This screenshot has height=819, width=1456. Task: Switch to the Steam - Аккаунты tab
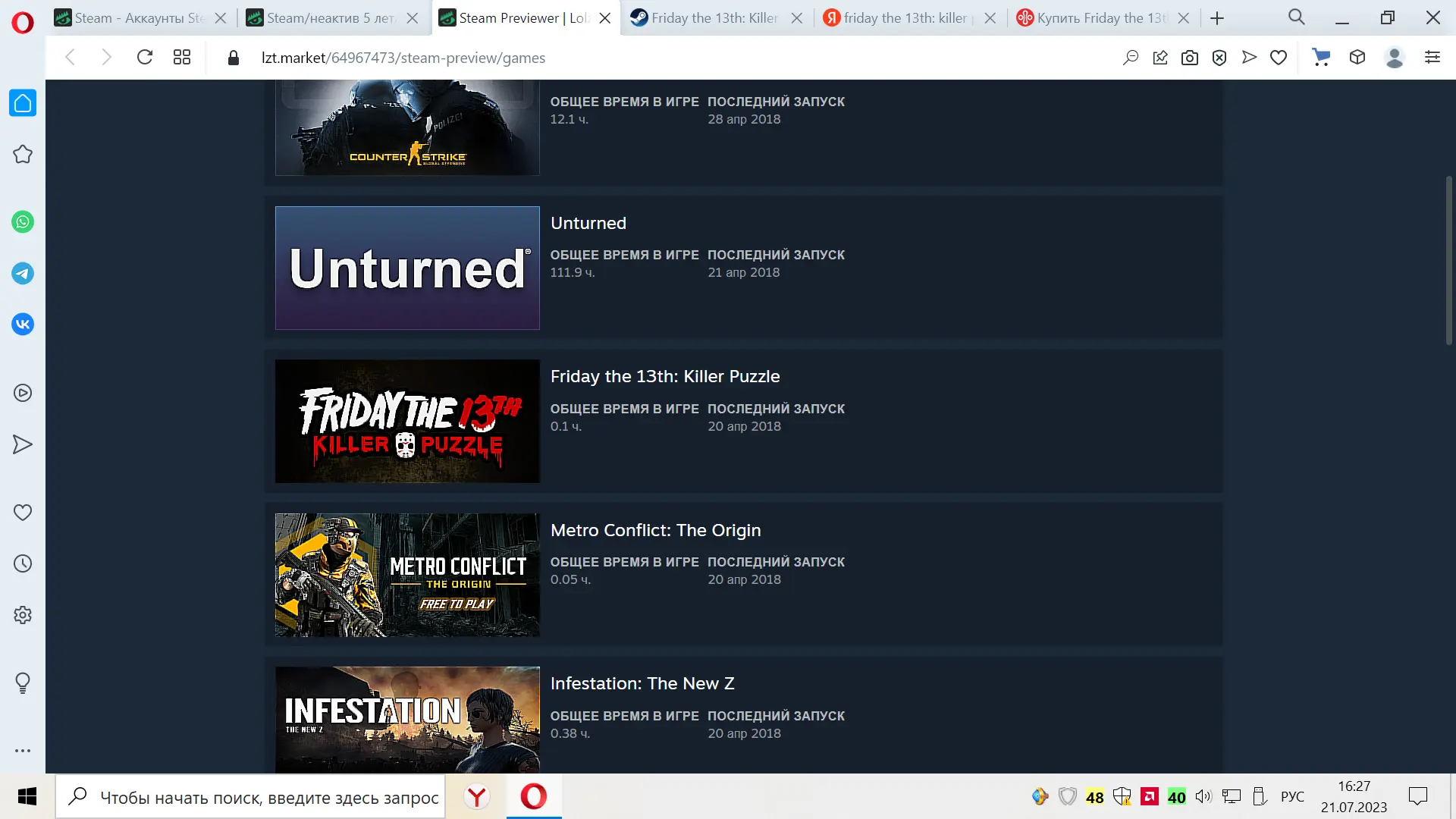pos(141,18)
